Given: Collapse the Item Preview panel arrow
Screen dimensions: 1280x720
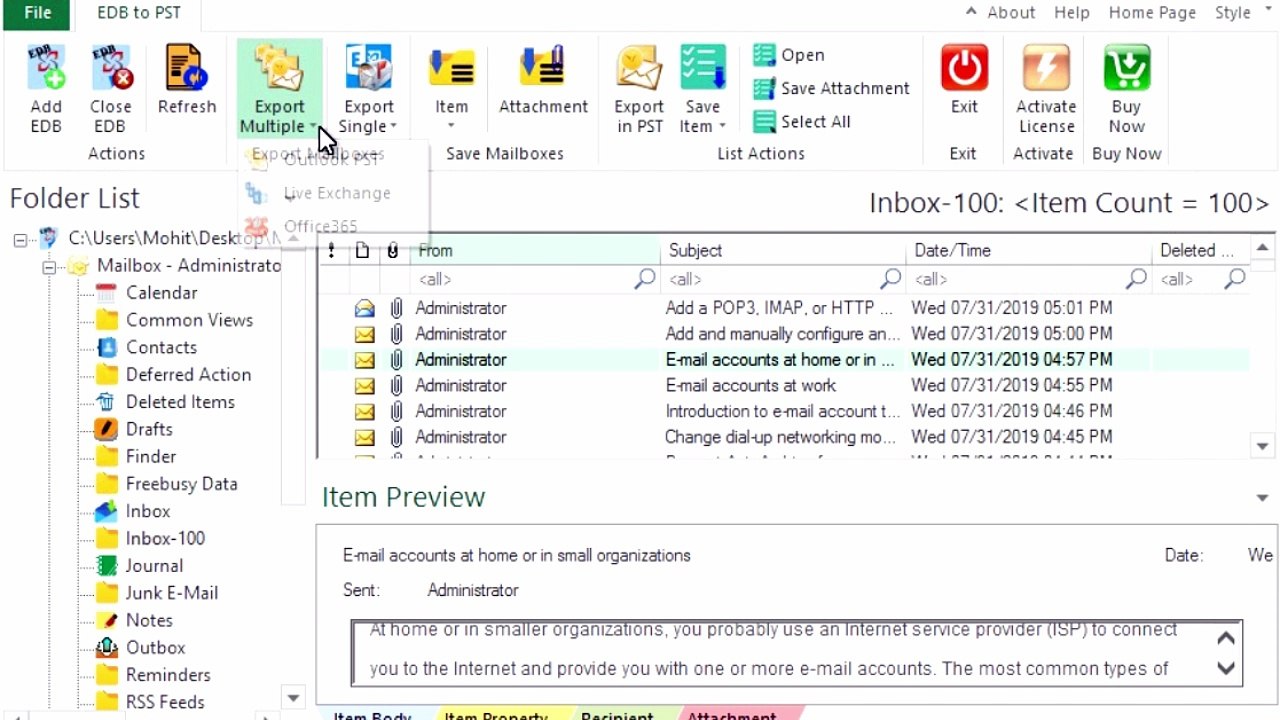Looking at the screenshot, I should pyautogui.click(x=1262, y=498).
